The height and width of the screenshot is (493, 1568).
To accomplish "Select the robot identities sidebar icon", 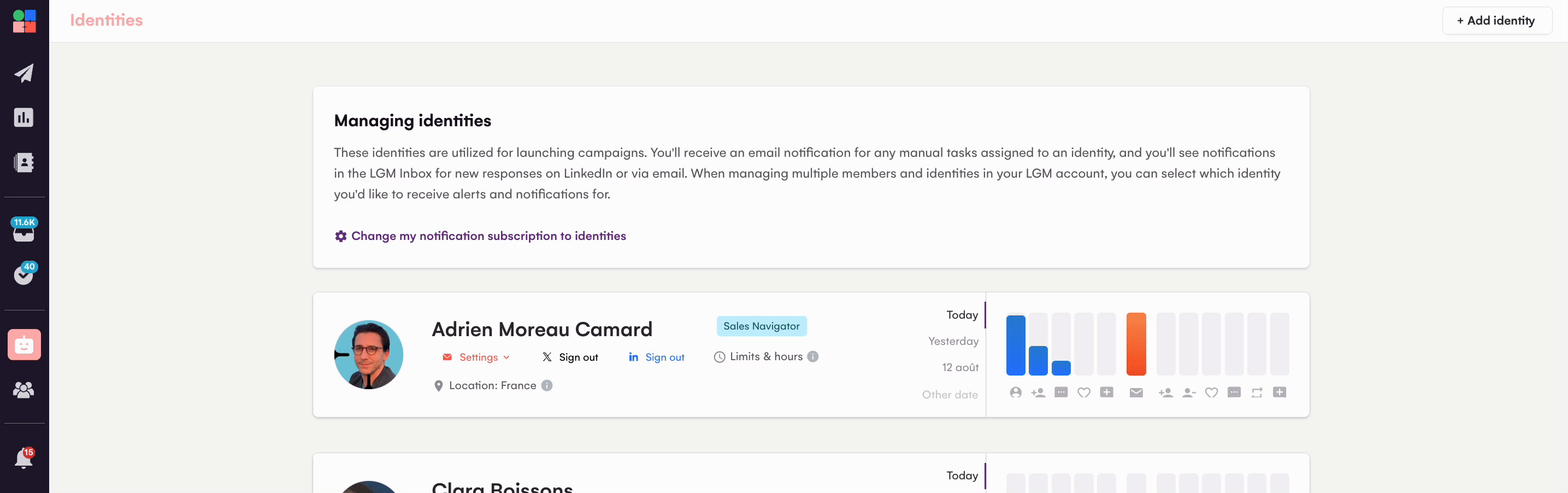I will [x=23, y=344].
